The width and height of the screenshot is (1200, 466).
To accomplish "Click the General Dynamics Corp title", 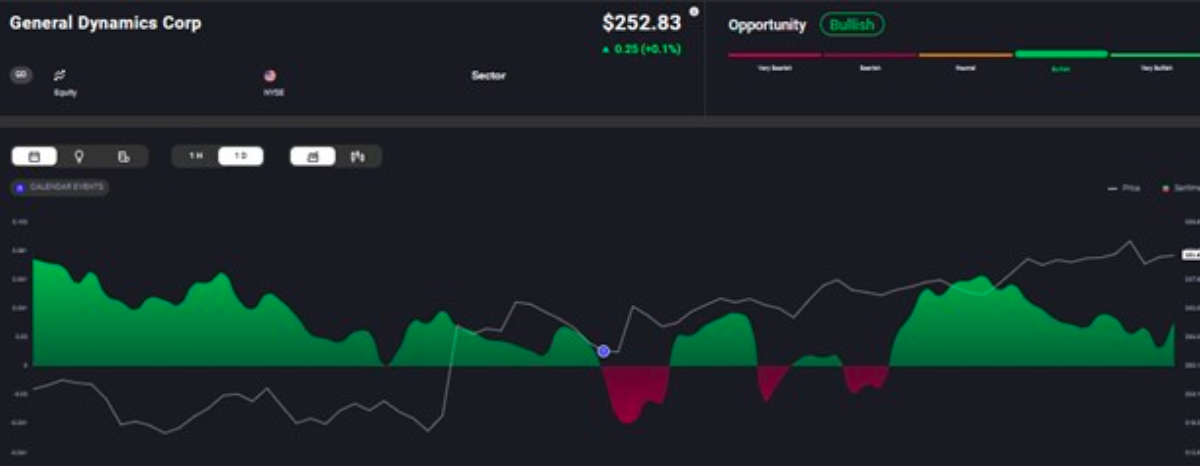I will pos(105,23).
